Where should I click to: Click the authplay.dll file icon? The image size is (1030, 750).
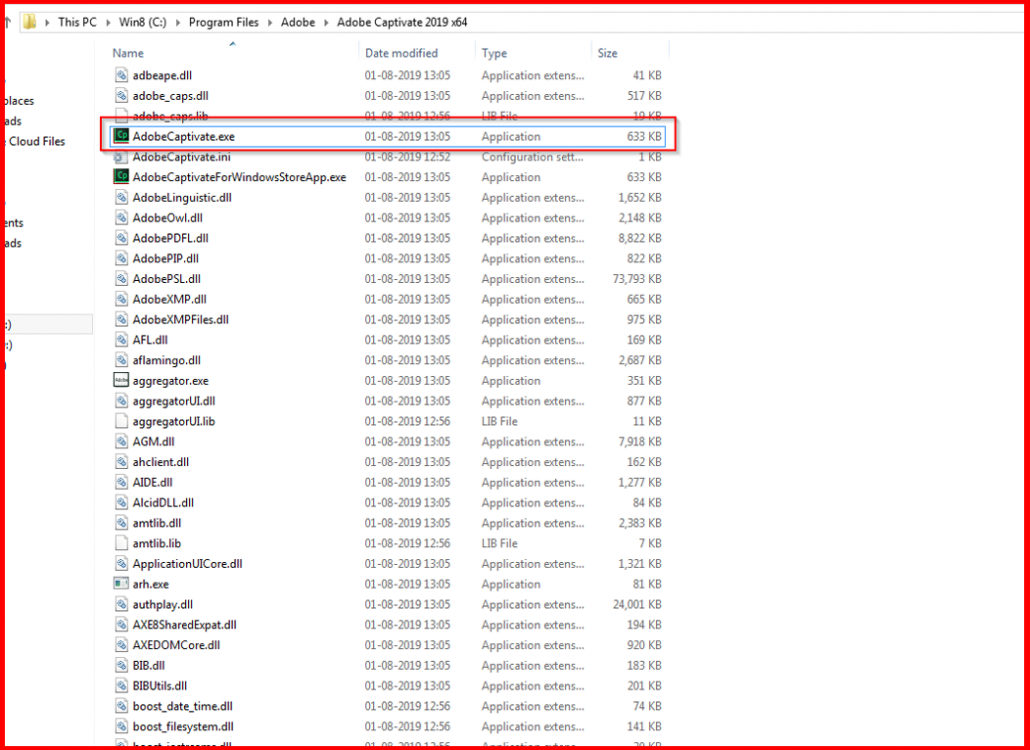(120, 604)
